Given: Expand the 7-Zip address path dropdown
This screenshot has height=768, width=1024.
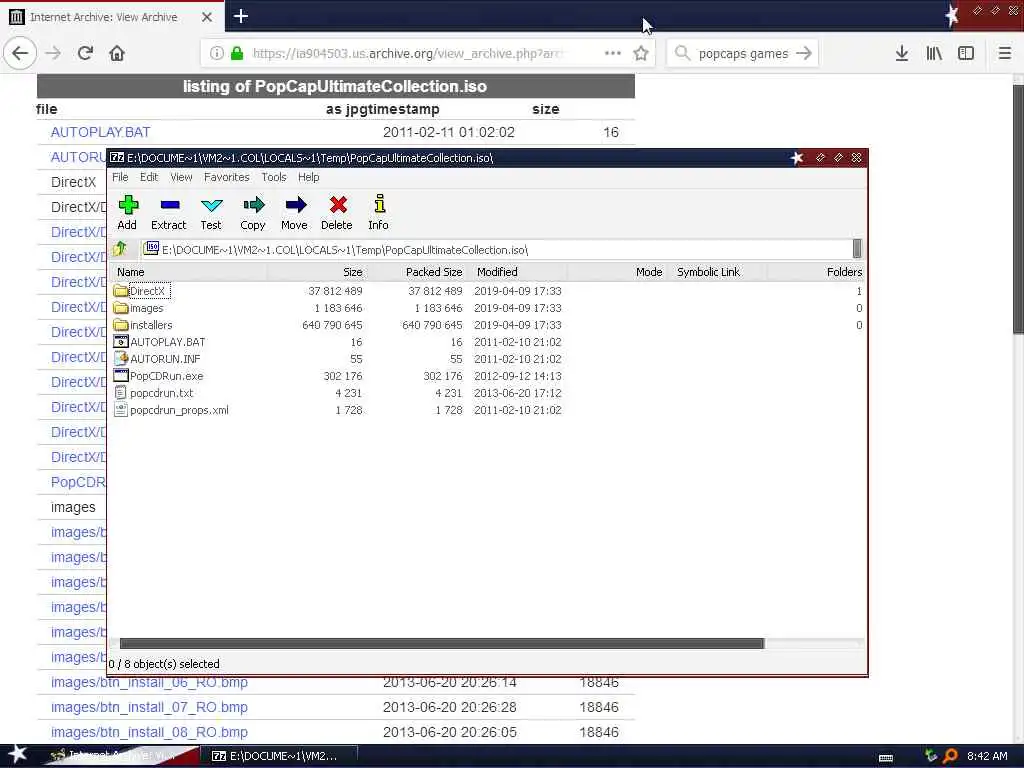Looking at the screenshot, I should click(x=857, y=249).
